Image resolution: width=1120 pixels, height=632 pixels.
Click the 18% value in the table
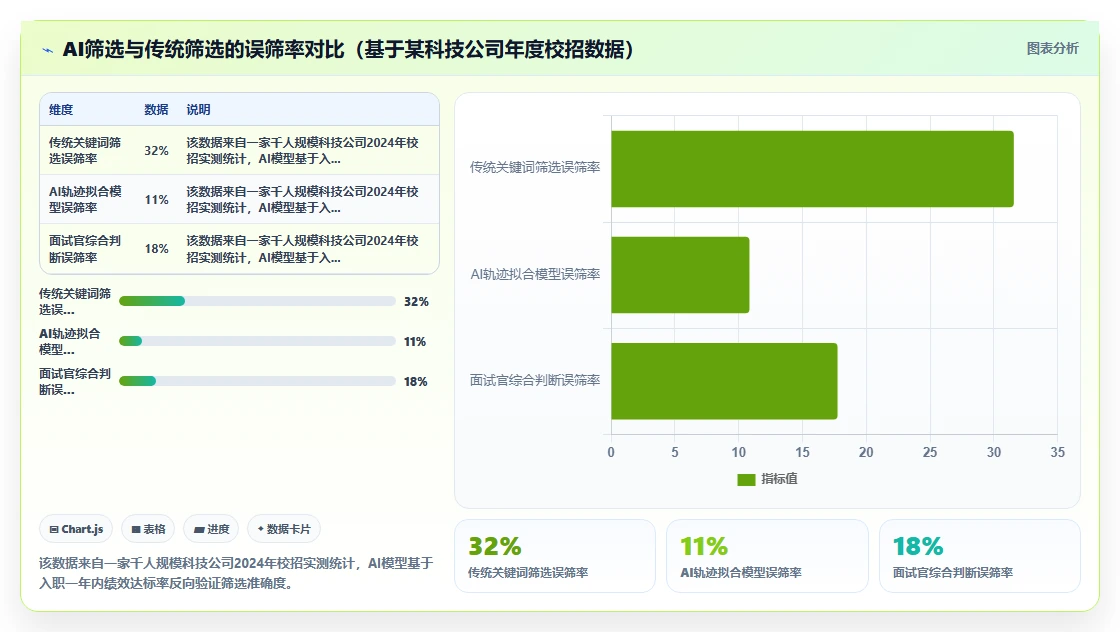tap(156, 249)
